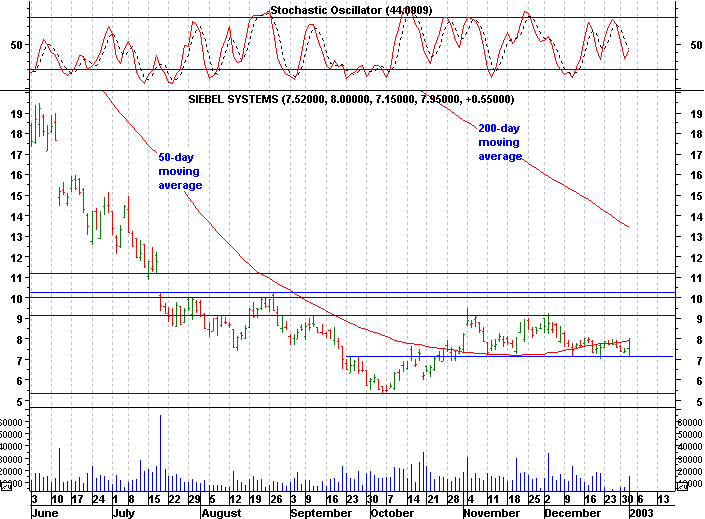Select date label 24 under June
Screen dimensions: 705x519
point(98,499)
